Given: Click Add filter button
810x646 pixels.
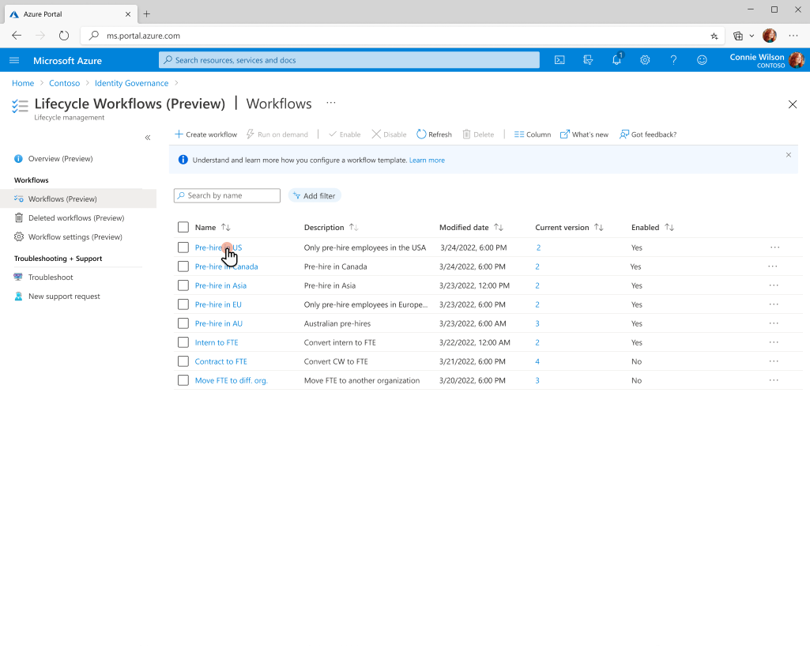Looking at the screenshot, I should coord(314,196).
